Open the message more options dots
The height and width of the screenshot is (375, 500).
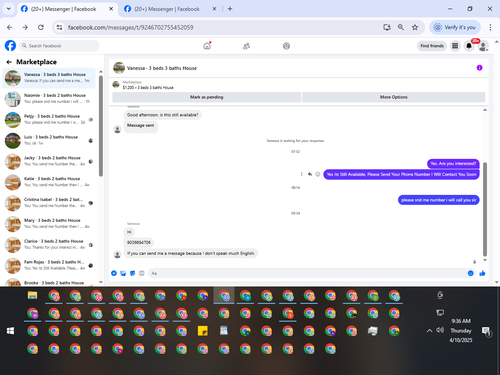[302, 174]
